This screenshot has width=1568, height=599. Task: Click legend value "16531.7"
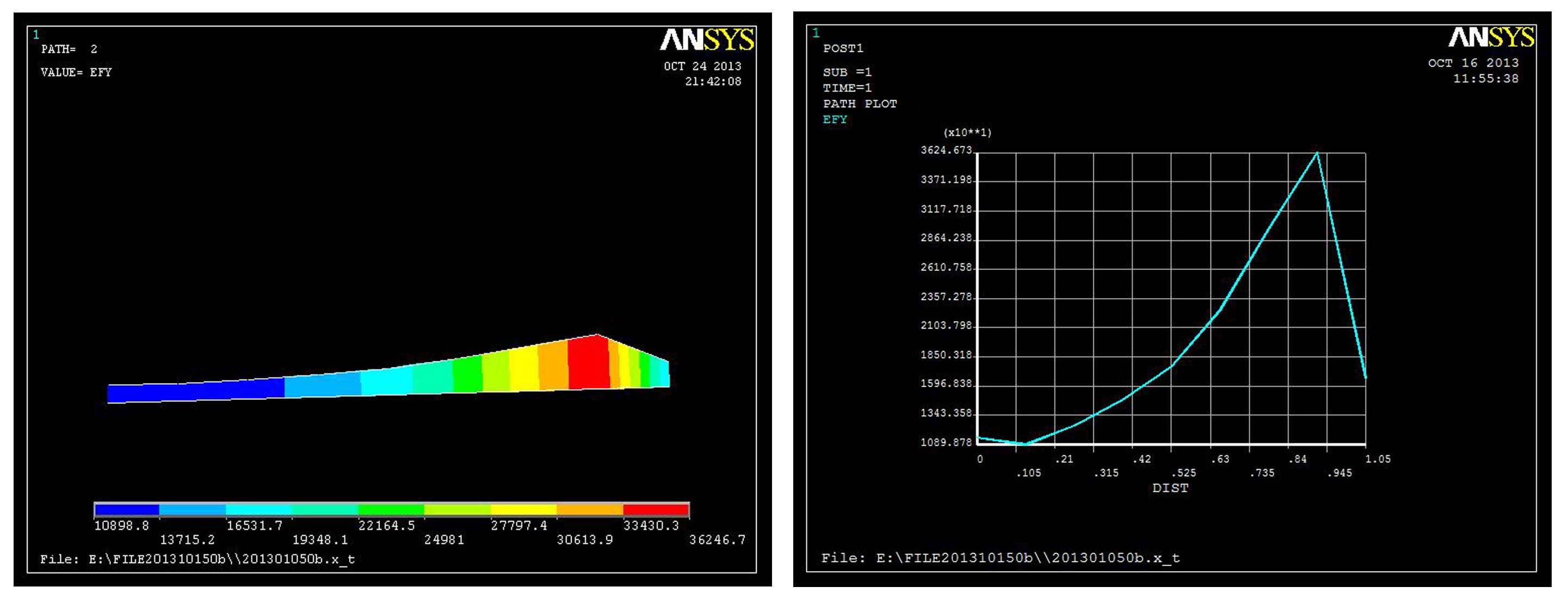[x=255, y=526]
